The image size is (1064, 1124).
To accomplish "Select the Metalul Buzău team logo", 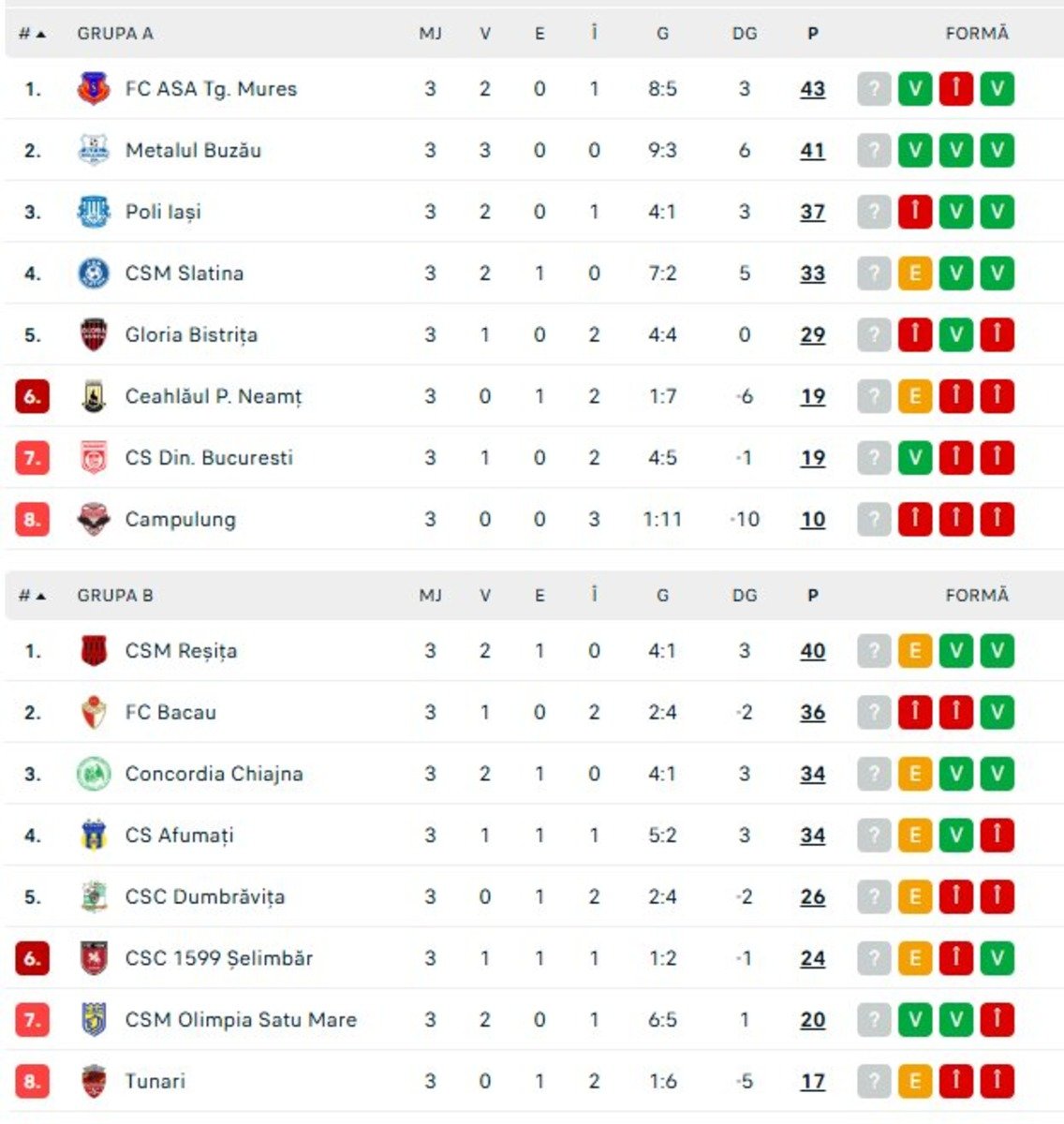I will pyautogui.click(x=96, y=150).
